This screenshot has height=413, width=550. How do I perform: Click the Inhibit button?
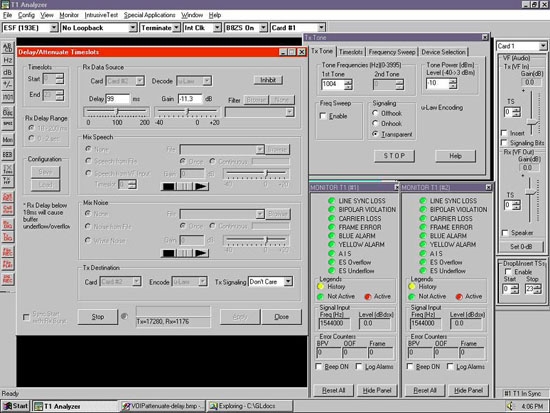(268, 80)
